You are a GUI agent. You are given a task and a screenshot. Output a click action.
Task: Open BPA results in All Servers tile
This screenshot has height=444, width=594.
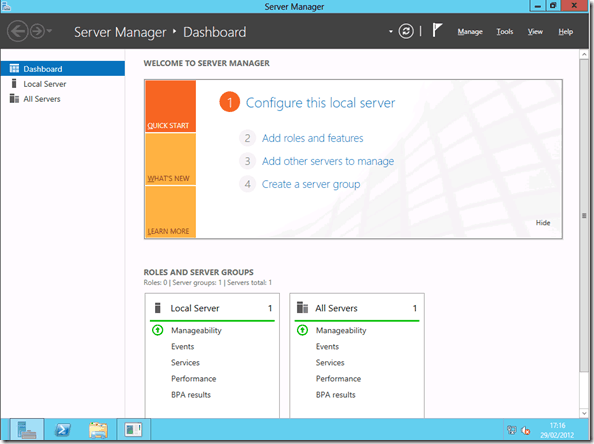pos(336,395)
